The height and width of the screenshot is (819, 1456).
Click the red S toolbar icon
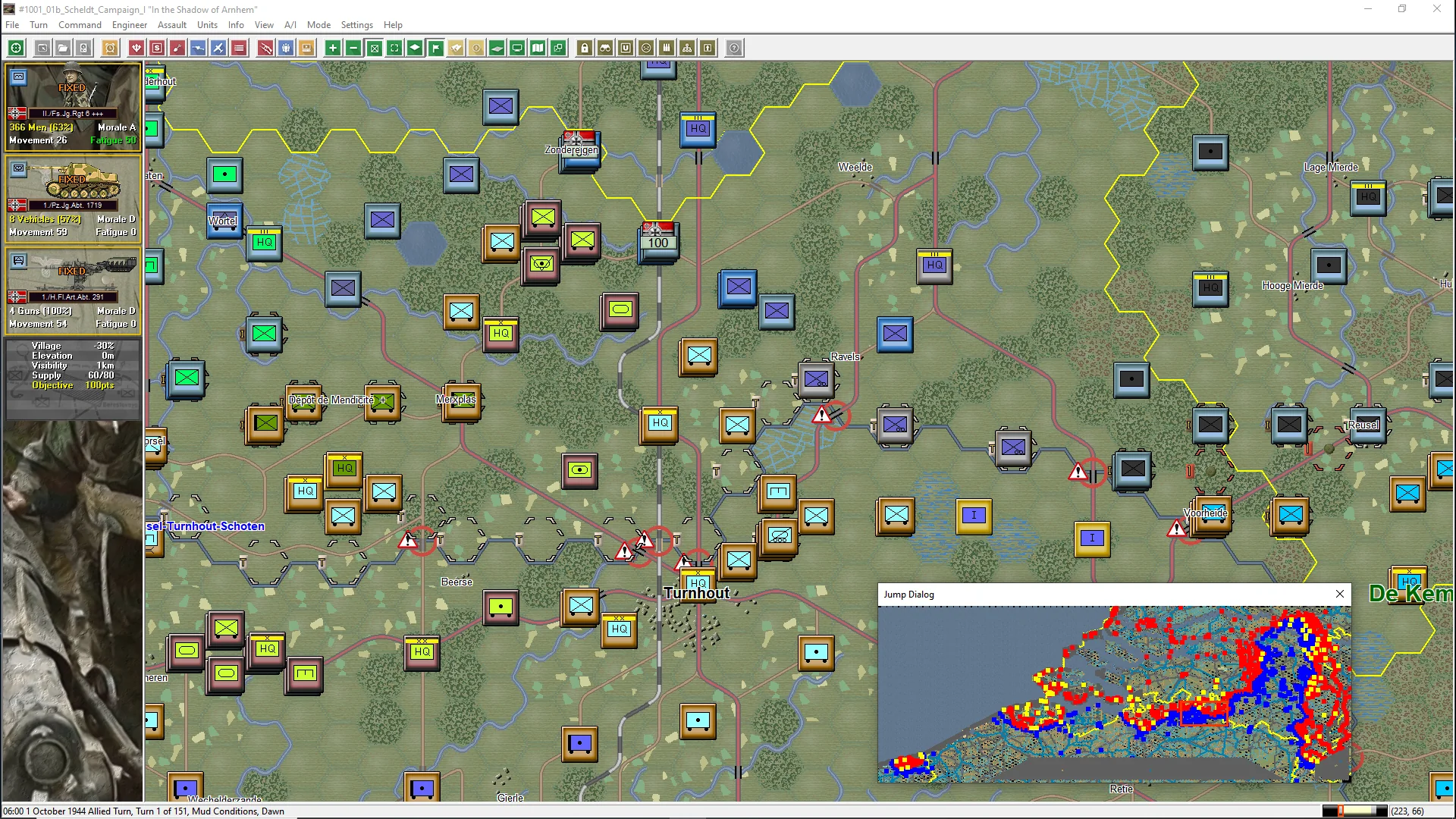(x=157, y=48)
